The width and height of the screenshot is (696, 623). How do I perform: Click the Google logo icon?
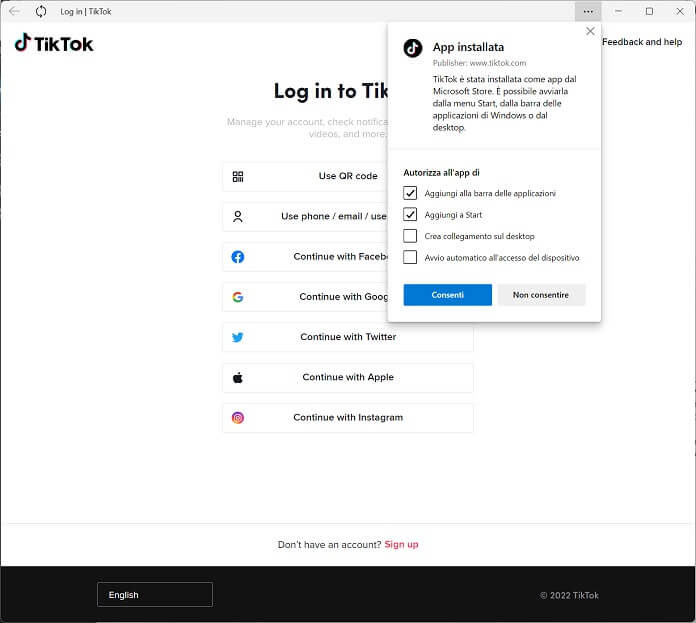pos(238,297)
